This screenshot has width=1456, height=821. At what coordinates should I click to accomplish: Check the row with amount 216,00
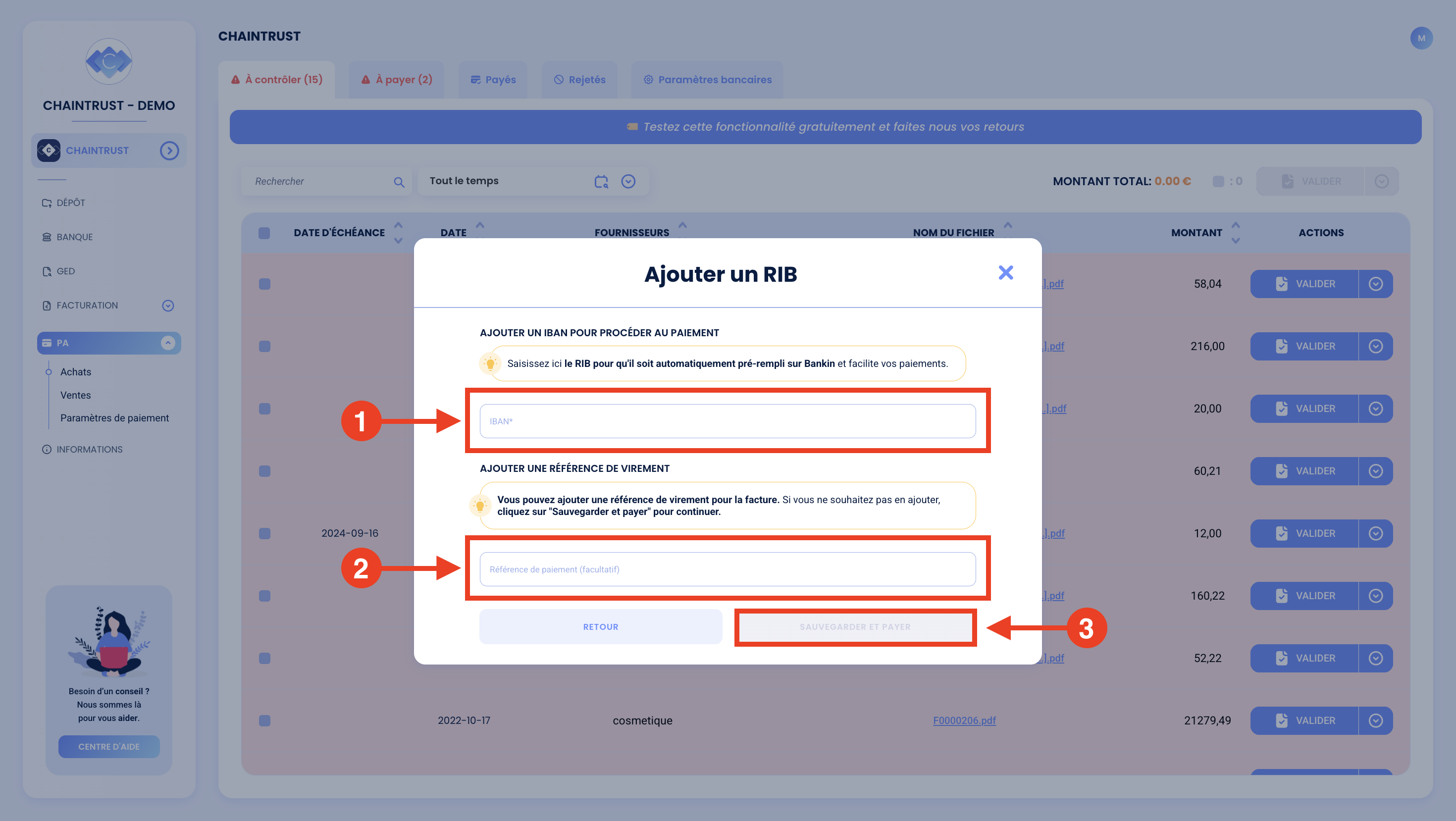coord(264,346)
